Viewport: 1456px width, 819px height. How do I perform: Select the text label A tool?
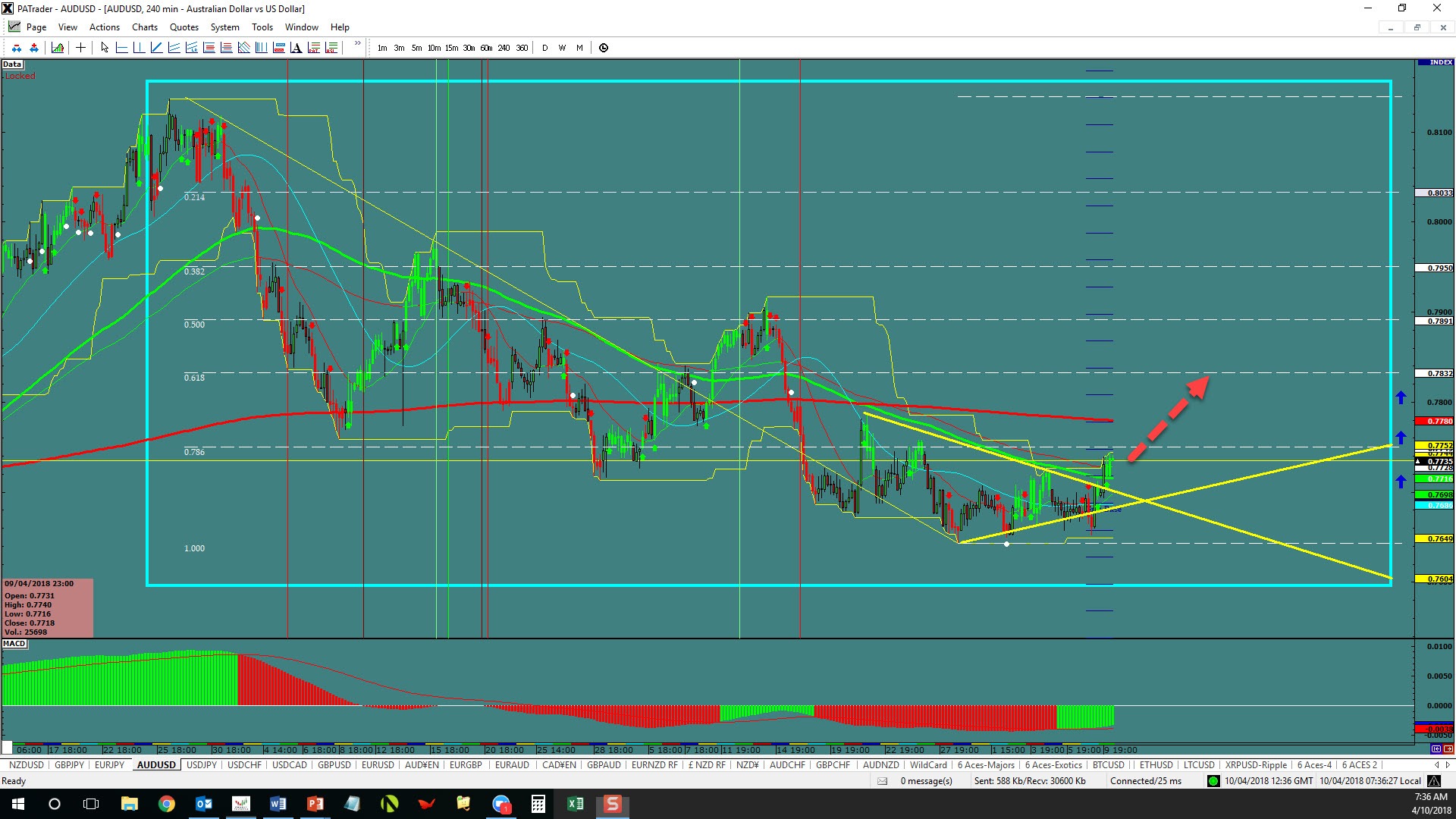[296, 48]
